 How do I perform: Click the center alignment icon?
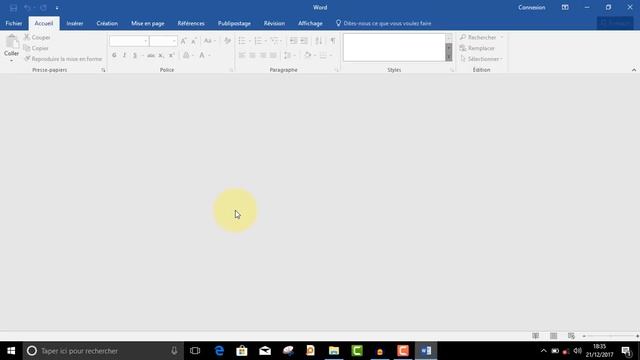click(253, 55)
